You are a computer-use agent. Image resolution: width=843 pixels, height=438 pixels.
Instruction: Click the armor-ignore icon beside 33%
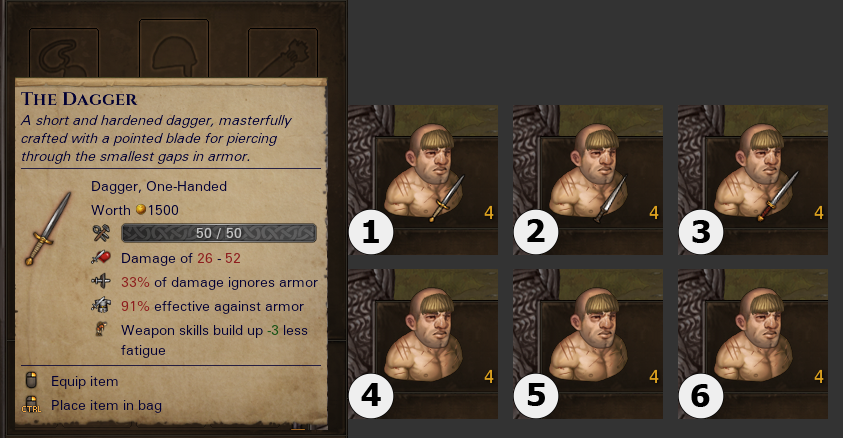click(101, 282)
